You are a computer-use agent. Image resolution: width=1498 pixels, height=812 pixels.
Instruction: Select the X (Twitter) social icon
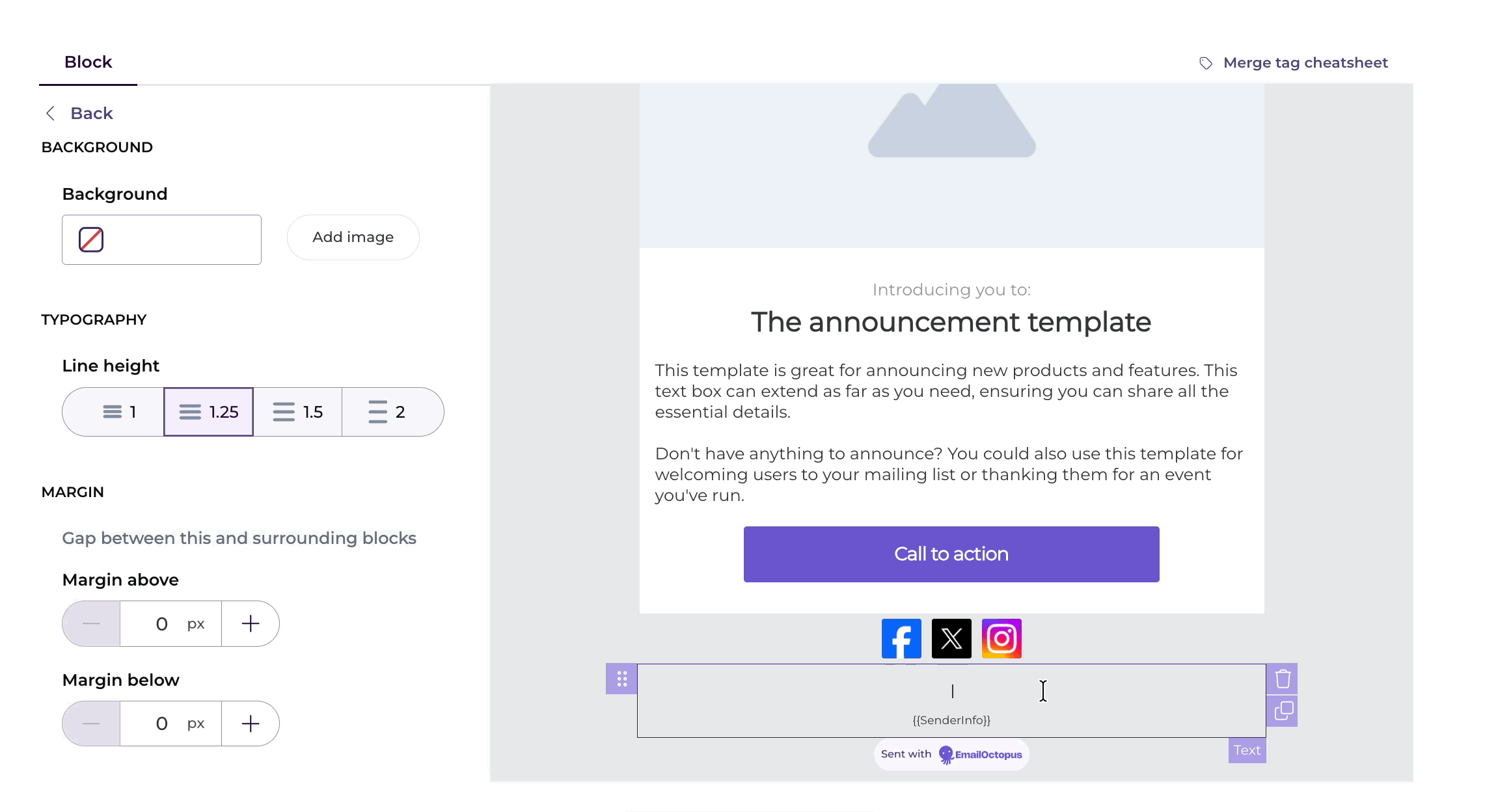[951, 638]
